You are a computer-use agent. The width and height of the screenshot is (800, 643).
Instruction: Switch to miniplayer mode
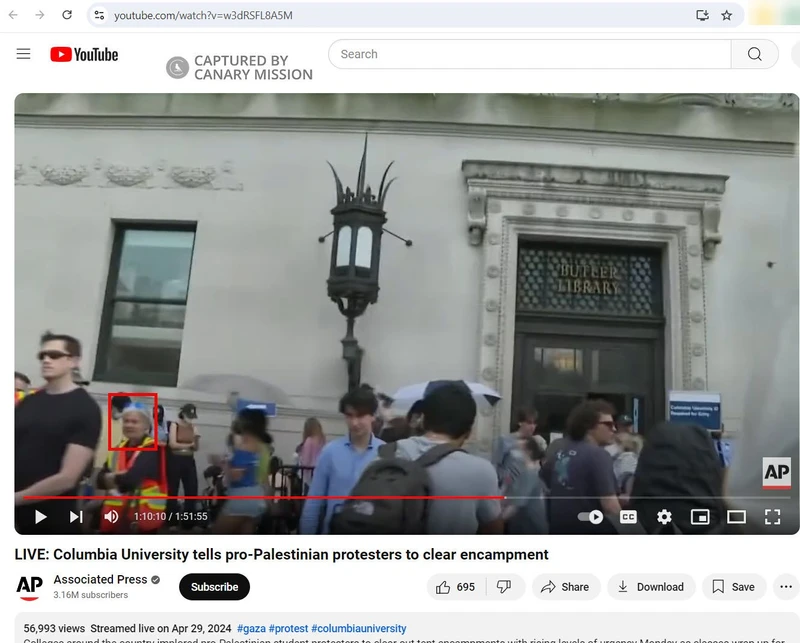pos(700,517)
